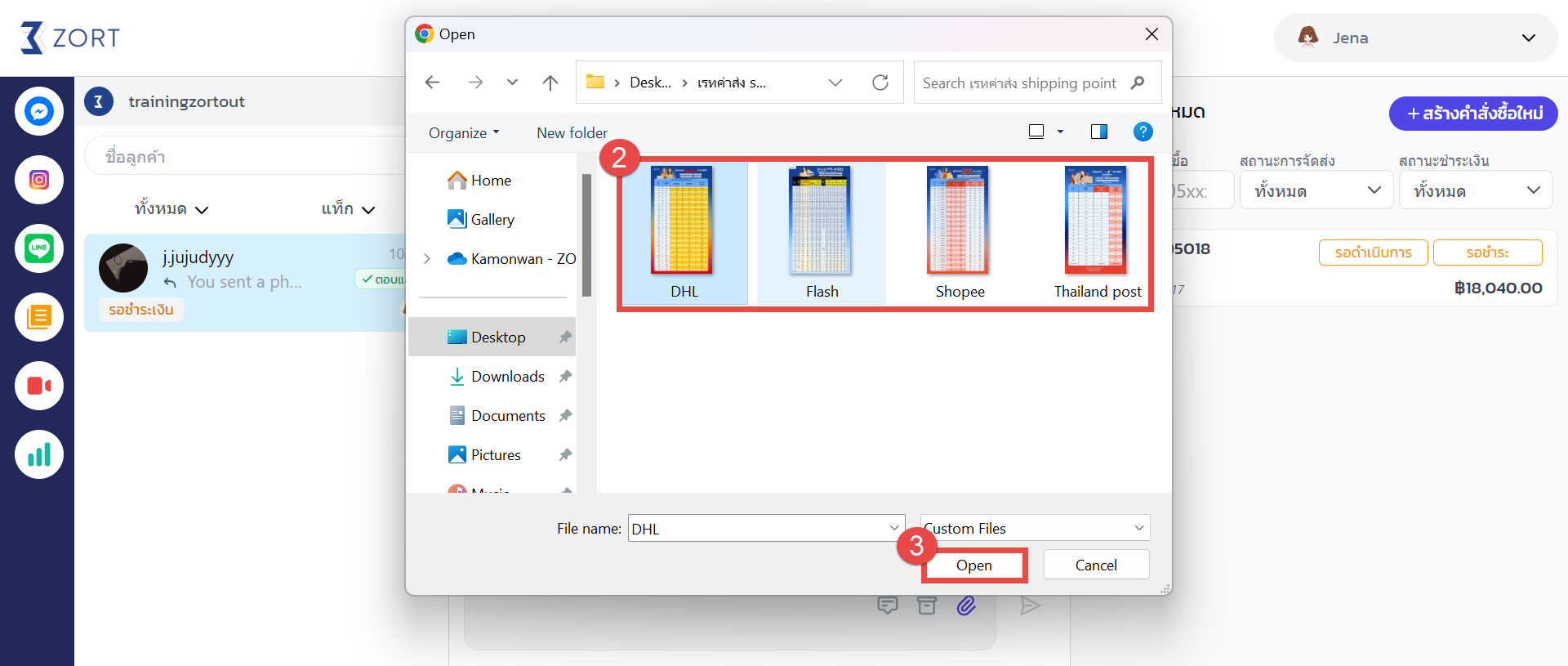The image size is (1568, 666).
Task: Unpin Pictures from quick access
Action: tap(565, 454)
